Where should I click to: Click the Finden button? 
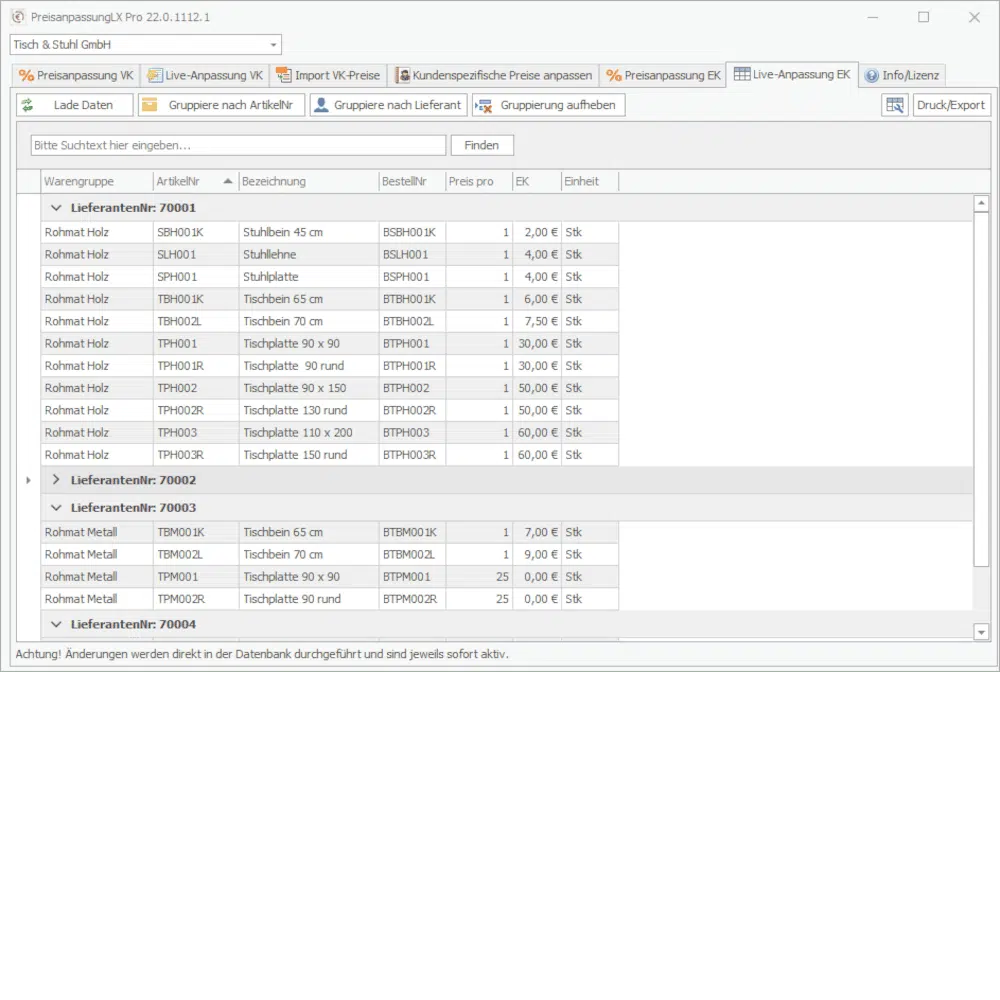pos(481,145)
